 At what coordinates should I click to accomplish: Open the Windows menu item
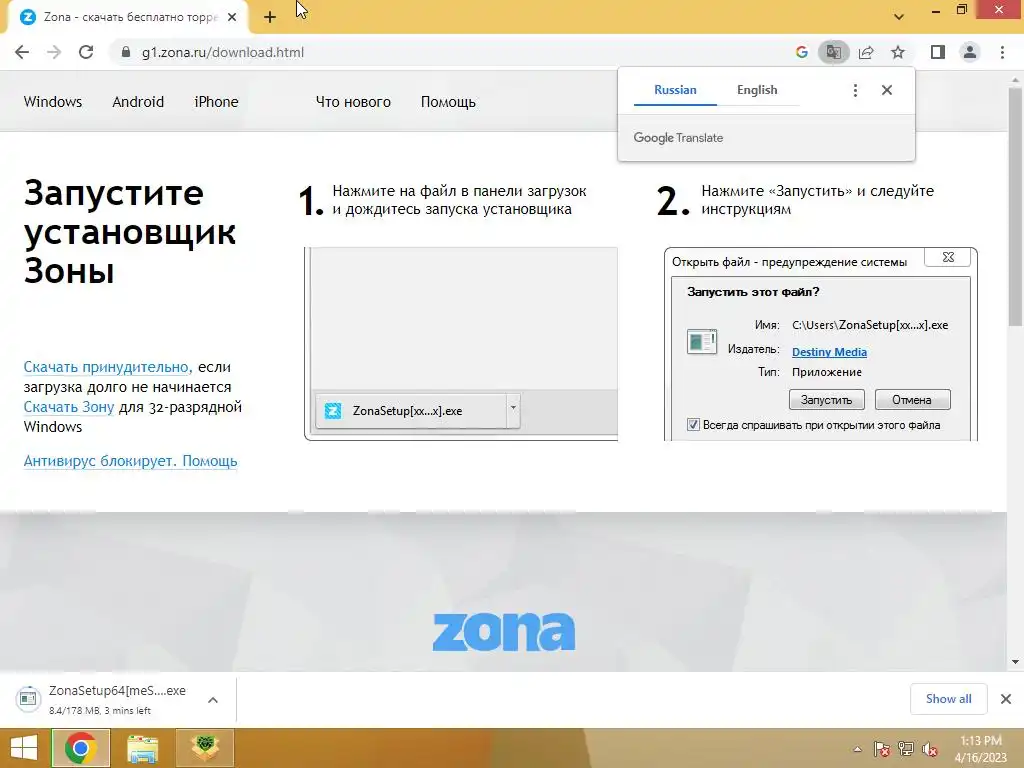(x=53, y=102)
